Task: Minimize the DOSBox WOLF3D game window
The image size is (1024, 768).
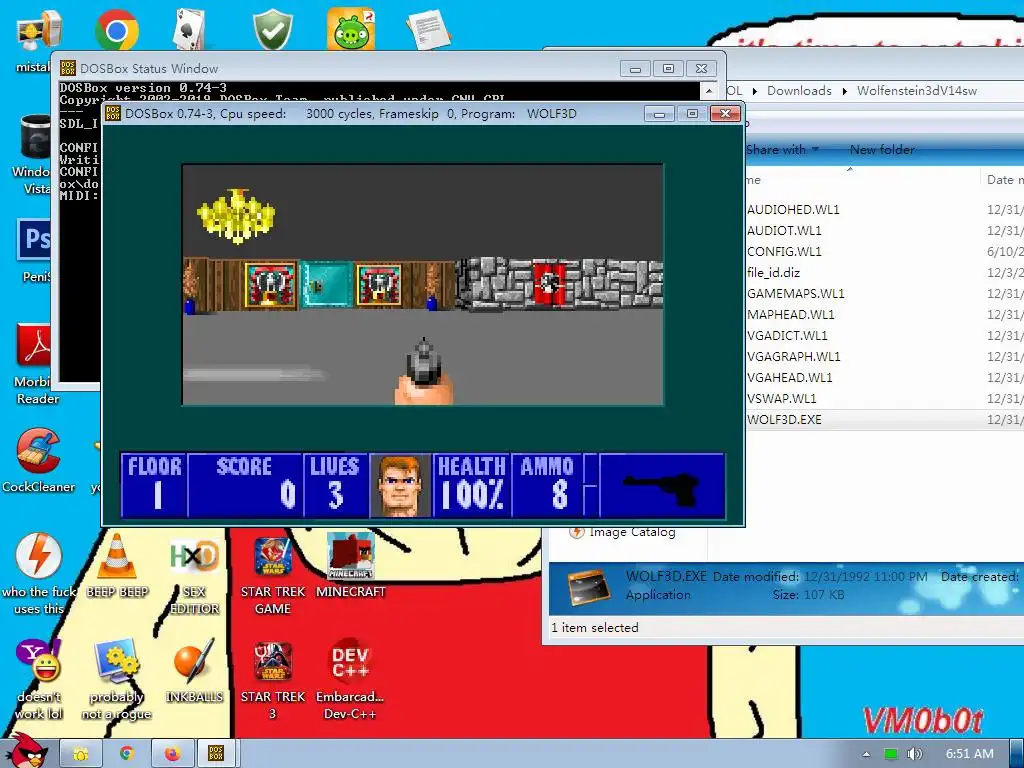Action: [660, 114]
